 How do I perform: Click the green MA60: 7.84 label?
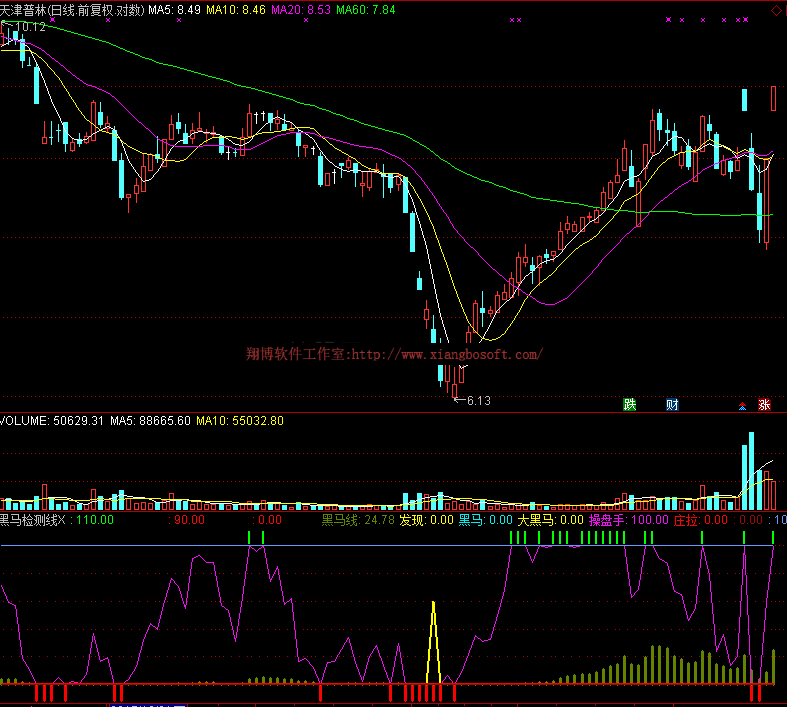point(365,9)
